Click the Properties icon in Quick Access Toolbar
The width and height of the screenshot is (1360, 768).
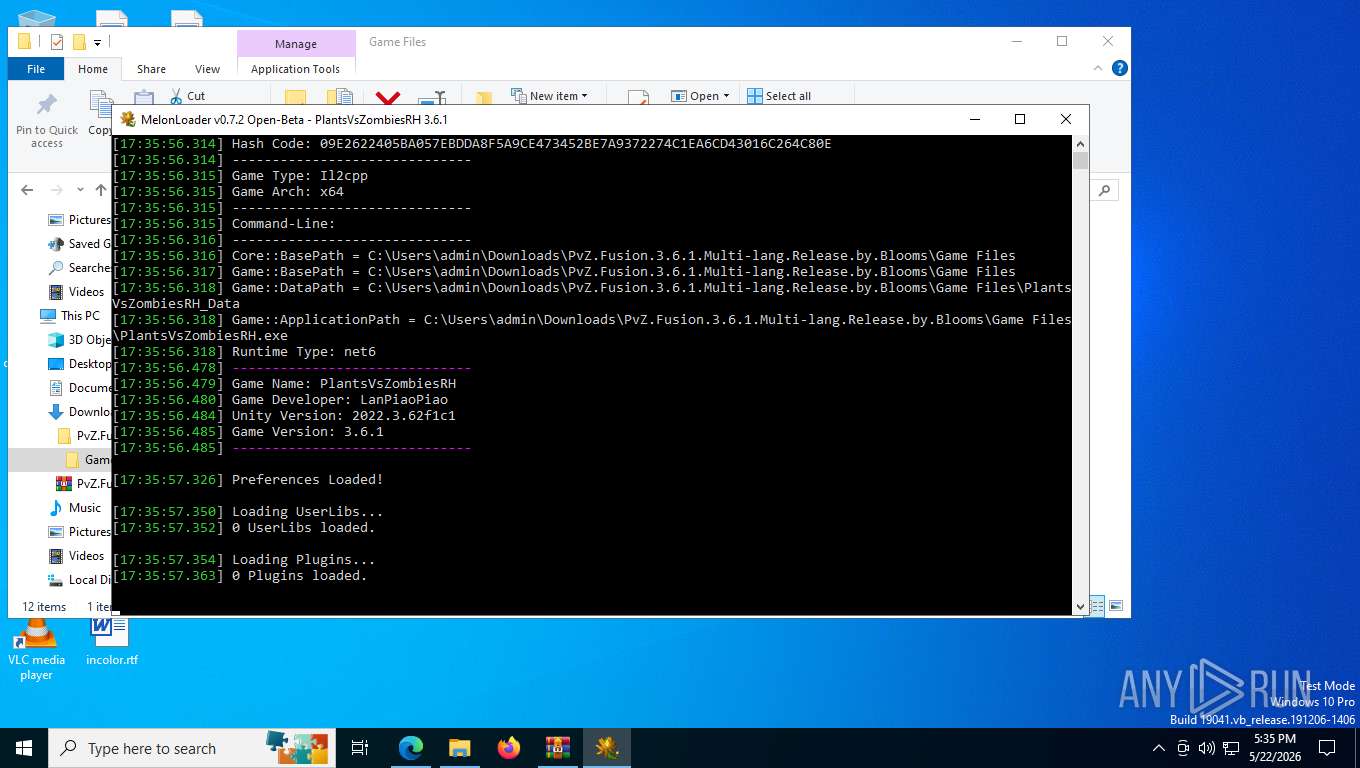click(56, 42)
